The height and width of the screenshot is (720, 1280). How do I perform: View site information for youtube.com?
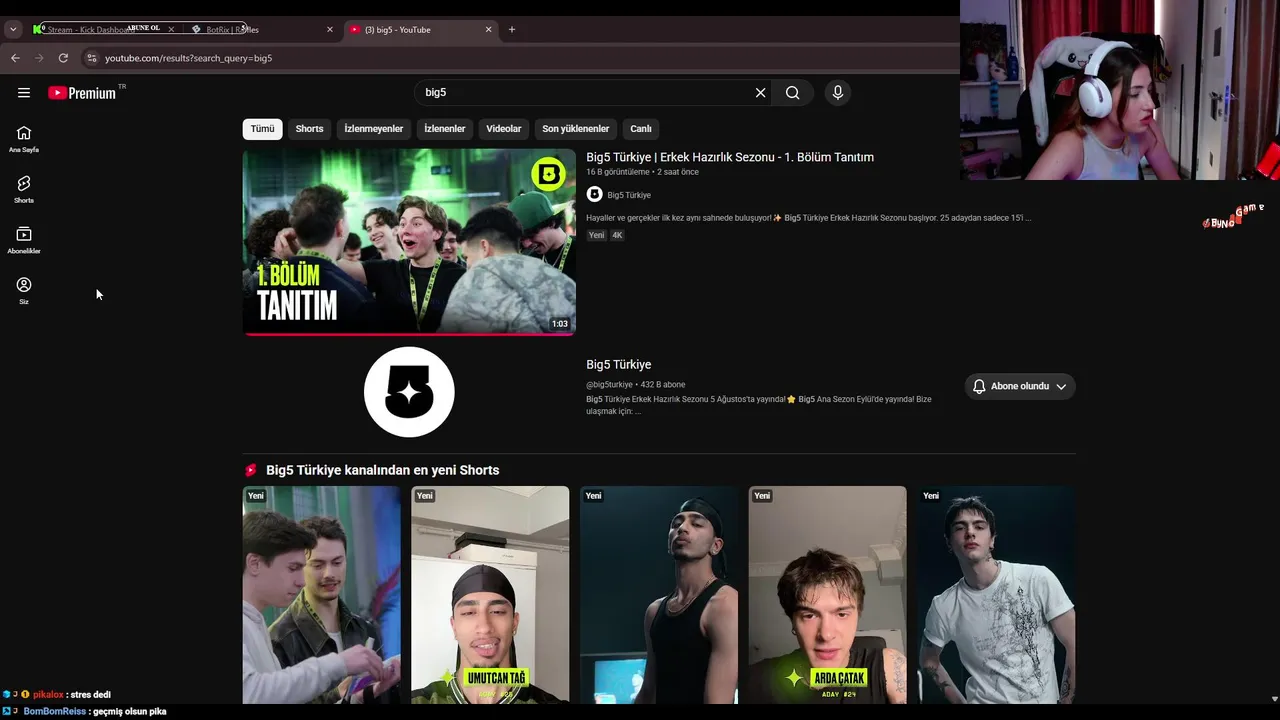[x=92, y=58]
